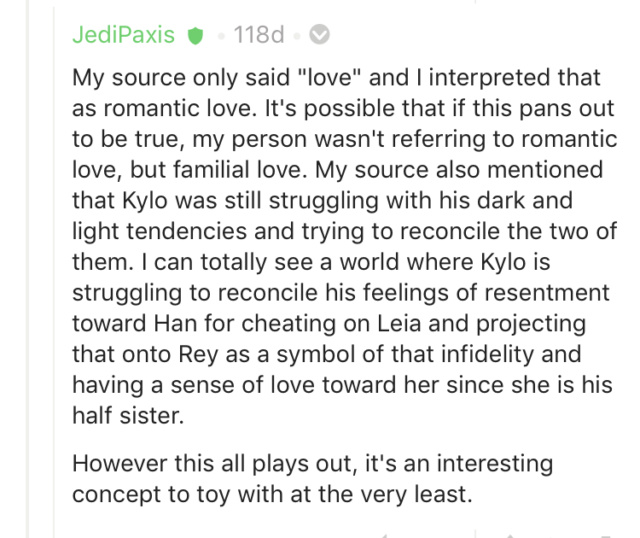The height and width of the screenshot is (538, 640).
Task: Click the partially visible reply arrow icon
Action: pos(384,535)
